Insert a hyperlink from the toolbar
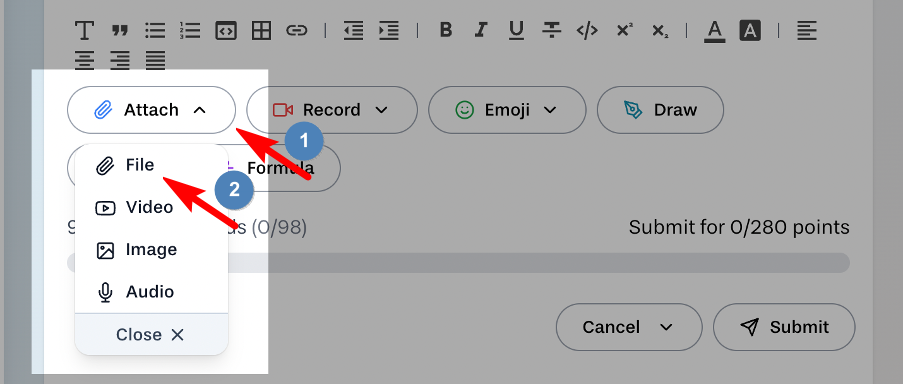904x384 pixels. 297,31
